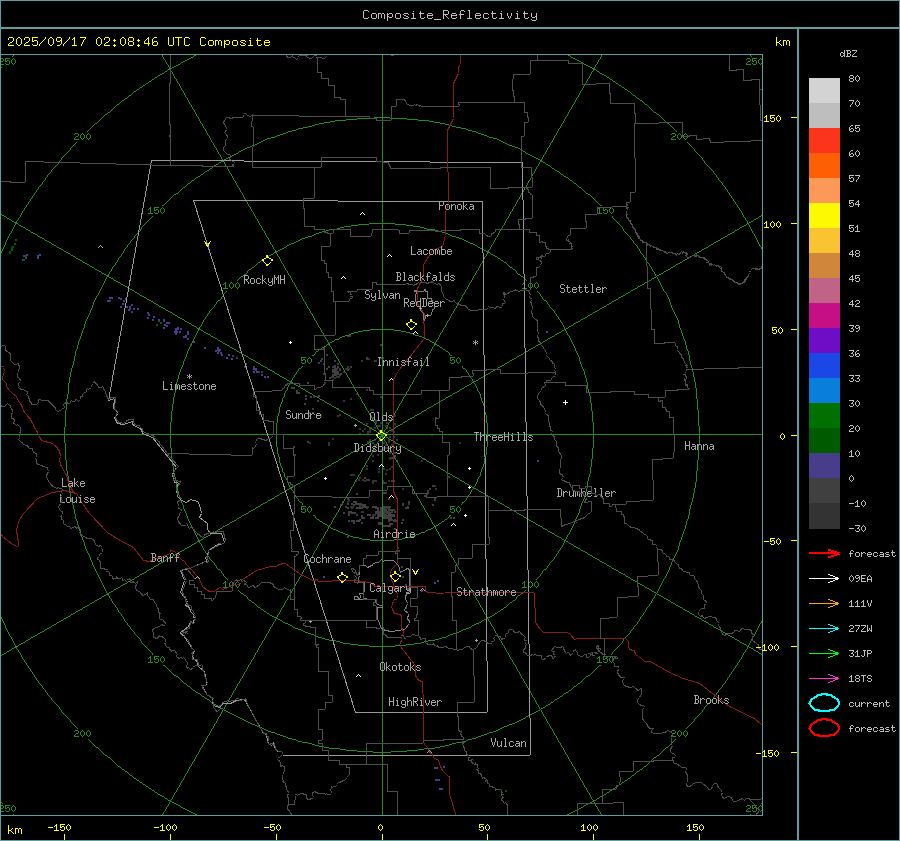This screenshot has height=841, width=900.
Task: Select the white 09EA arrow legend icon
Action: [x=824, y=579]
